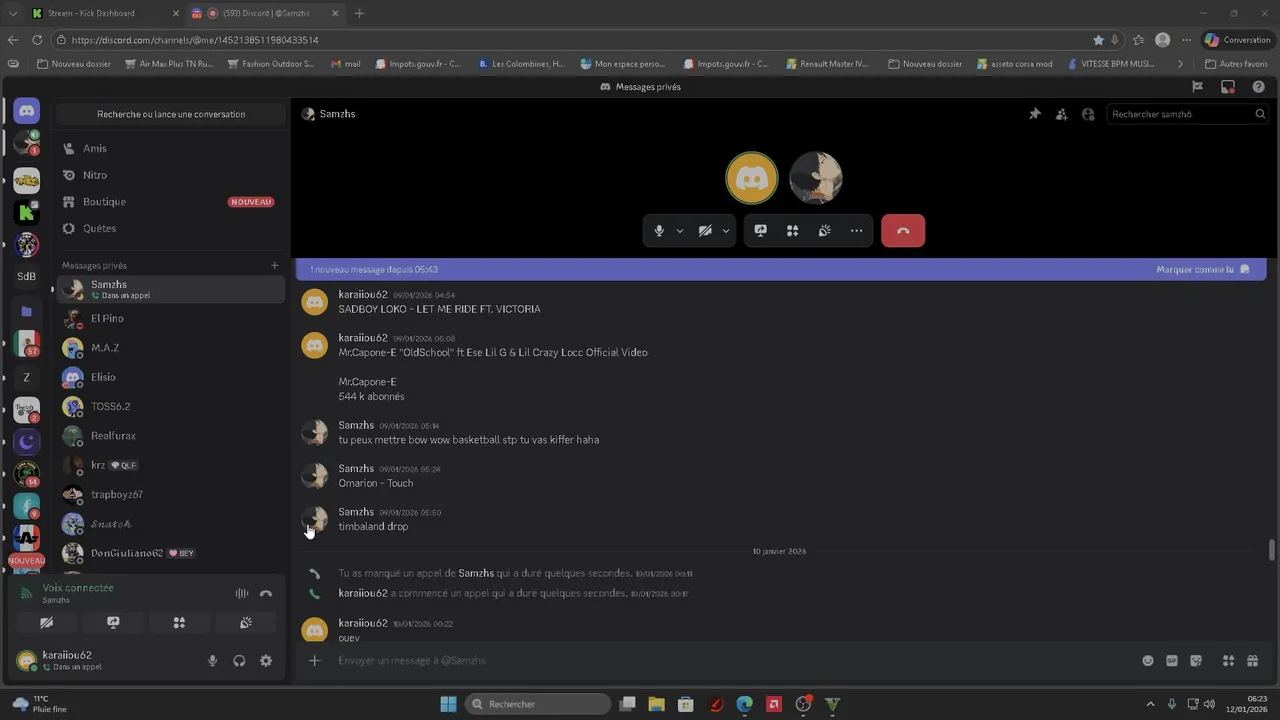Open Autres favoris folder
This screenshot has width=1280, height=720.
coord(1236,63)
